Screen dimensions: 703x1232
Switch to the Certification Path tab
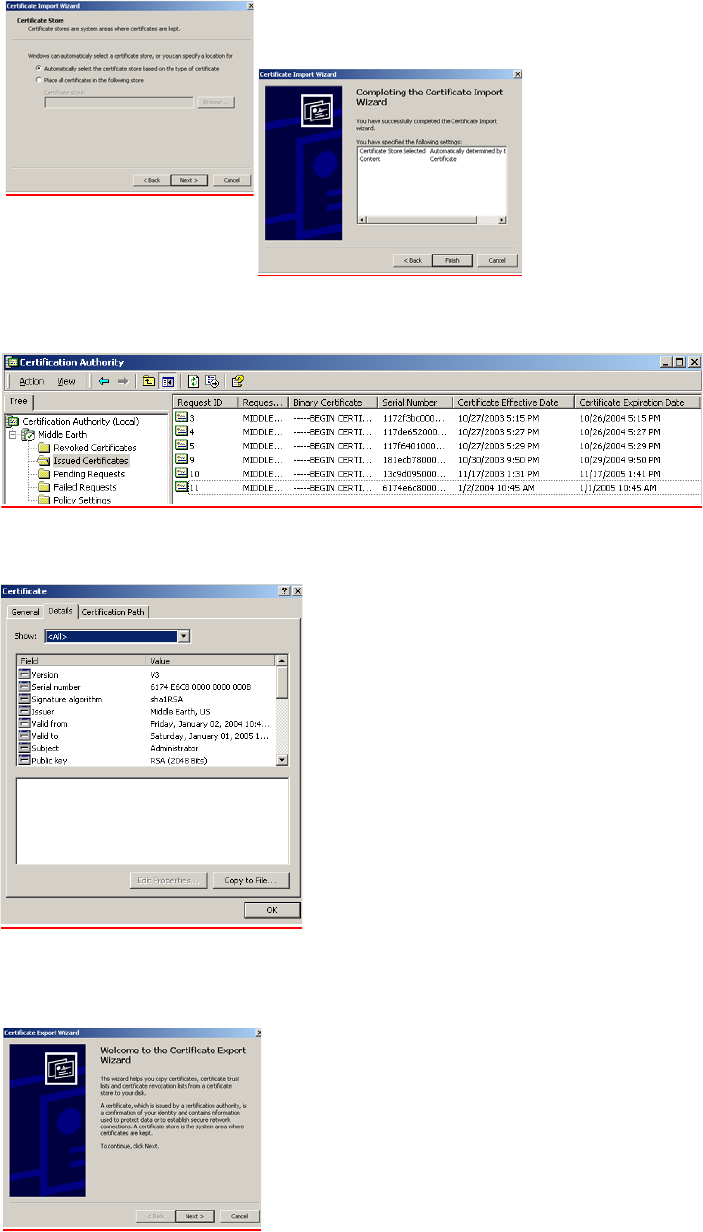[x=113, y=612]
